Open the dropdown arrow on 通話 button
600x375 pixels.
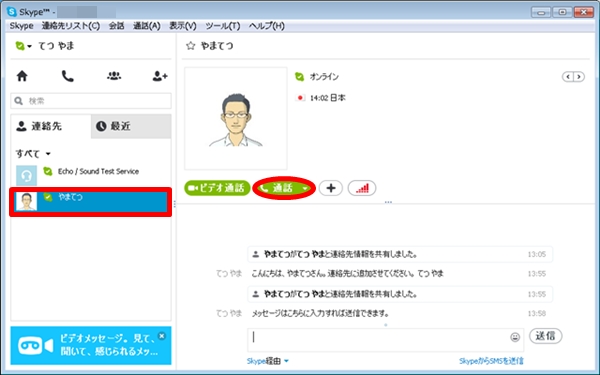(305, 188)
